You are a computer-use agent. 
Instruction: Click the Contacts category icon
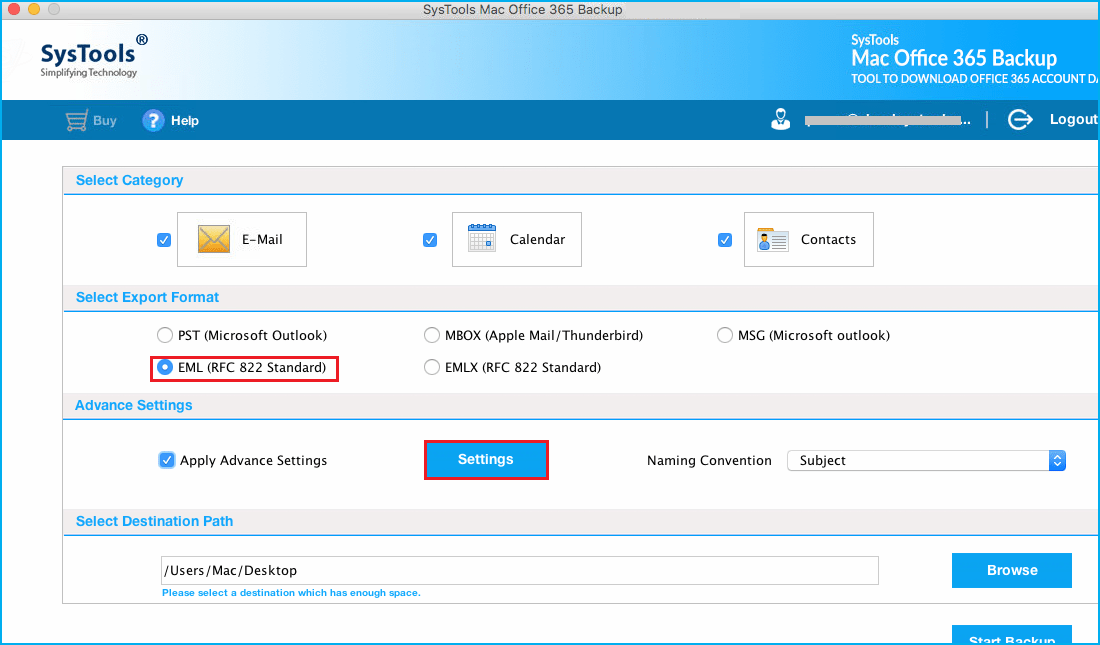[x=771, y=239]
